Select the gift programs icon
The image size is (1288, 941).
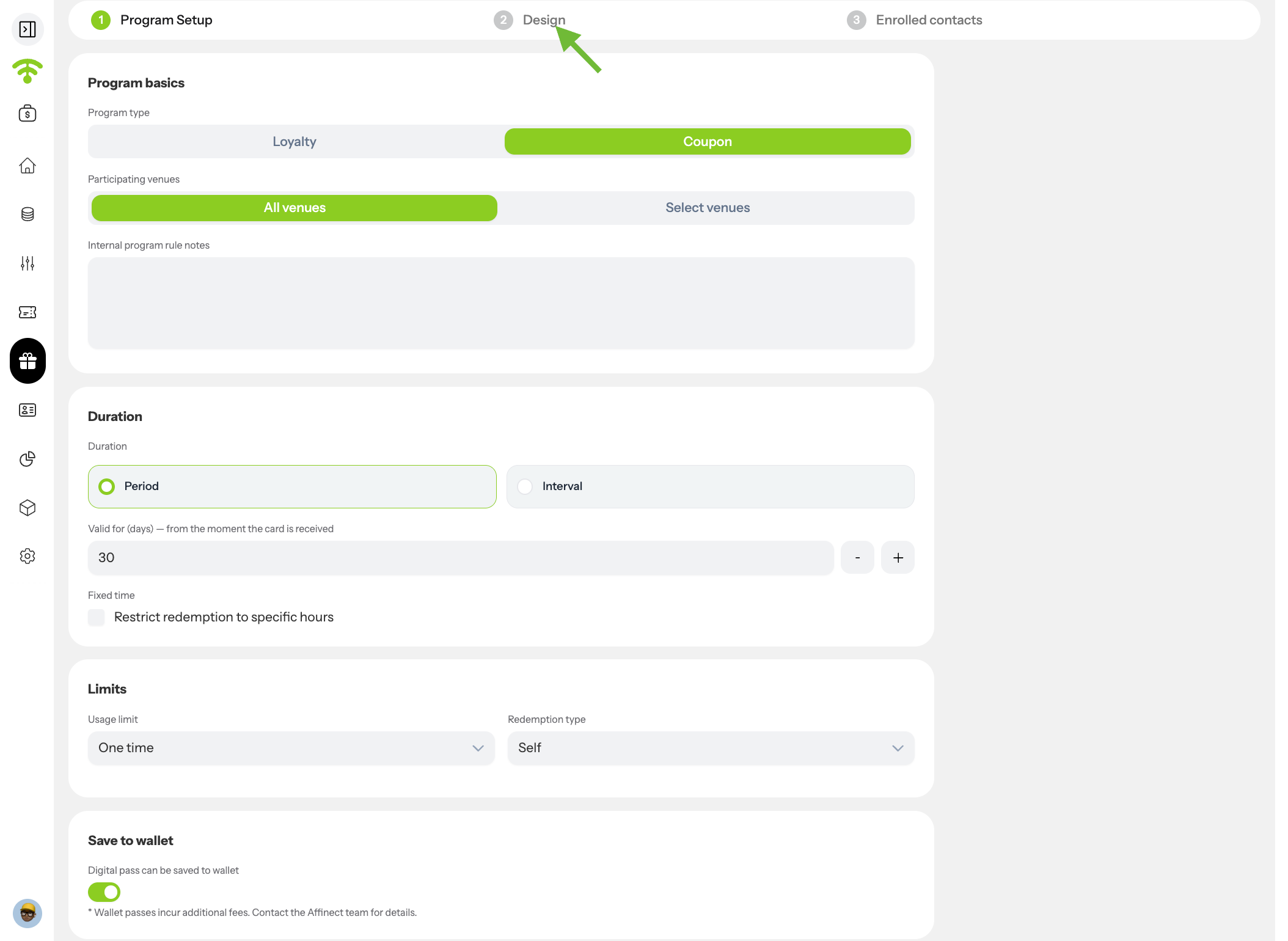click(x=27, y=361)
